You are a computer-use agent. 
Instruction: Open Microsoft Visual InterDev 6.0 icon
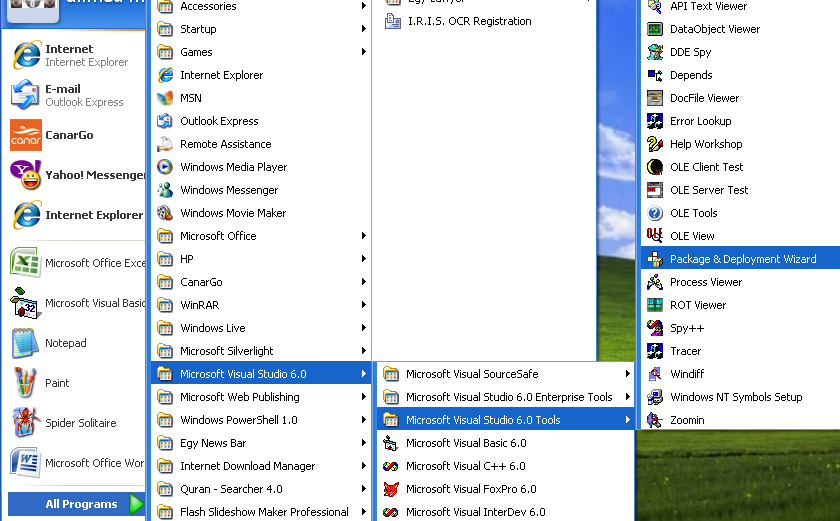391,512
